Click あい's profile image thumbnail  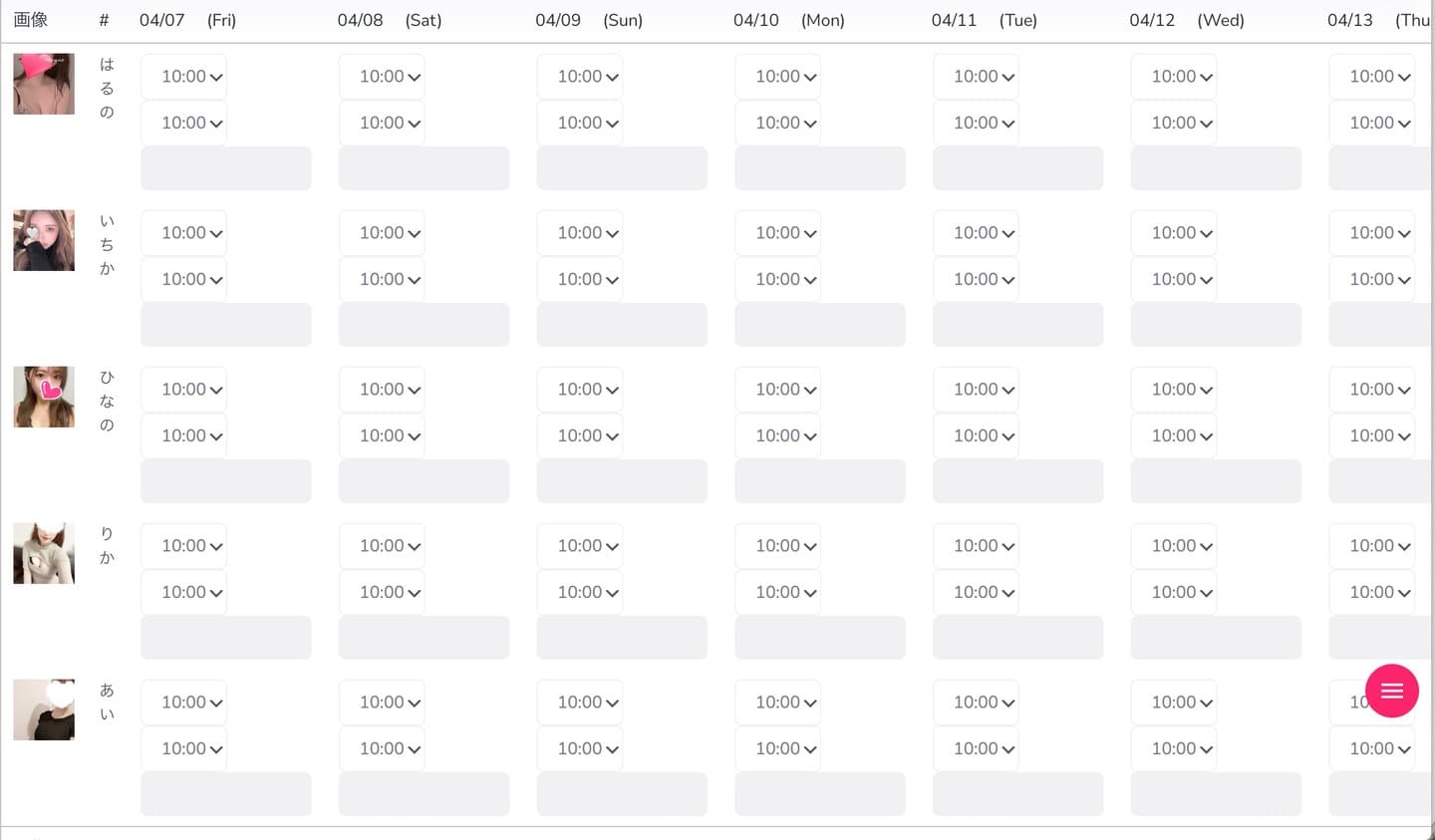tap(44, 709)
